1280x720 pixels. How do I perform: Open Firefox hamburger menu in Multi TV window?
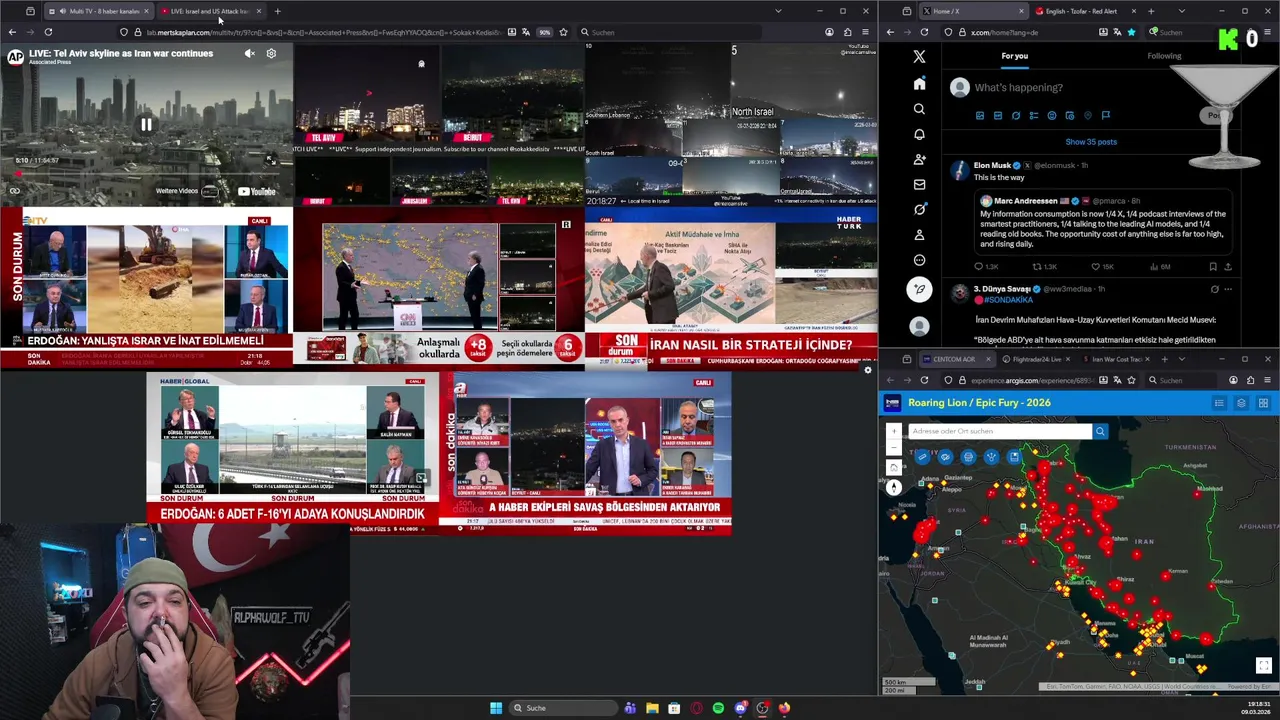865,32
